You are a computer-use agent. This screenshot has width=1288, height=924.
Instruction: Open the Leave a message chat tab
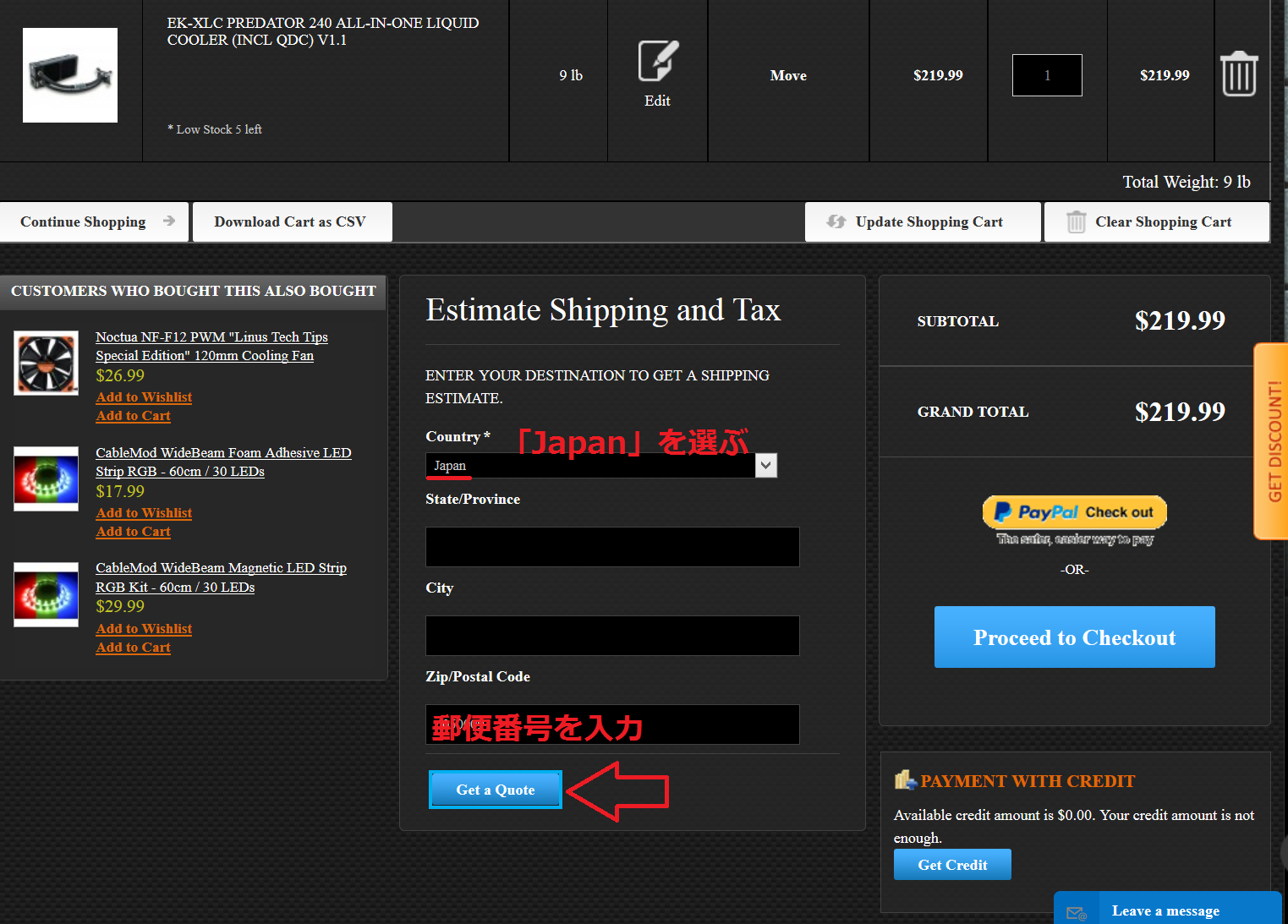point(1167,910)
